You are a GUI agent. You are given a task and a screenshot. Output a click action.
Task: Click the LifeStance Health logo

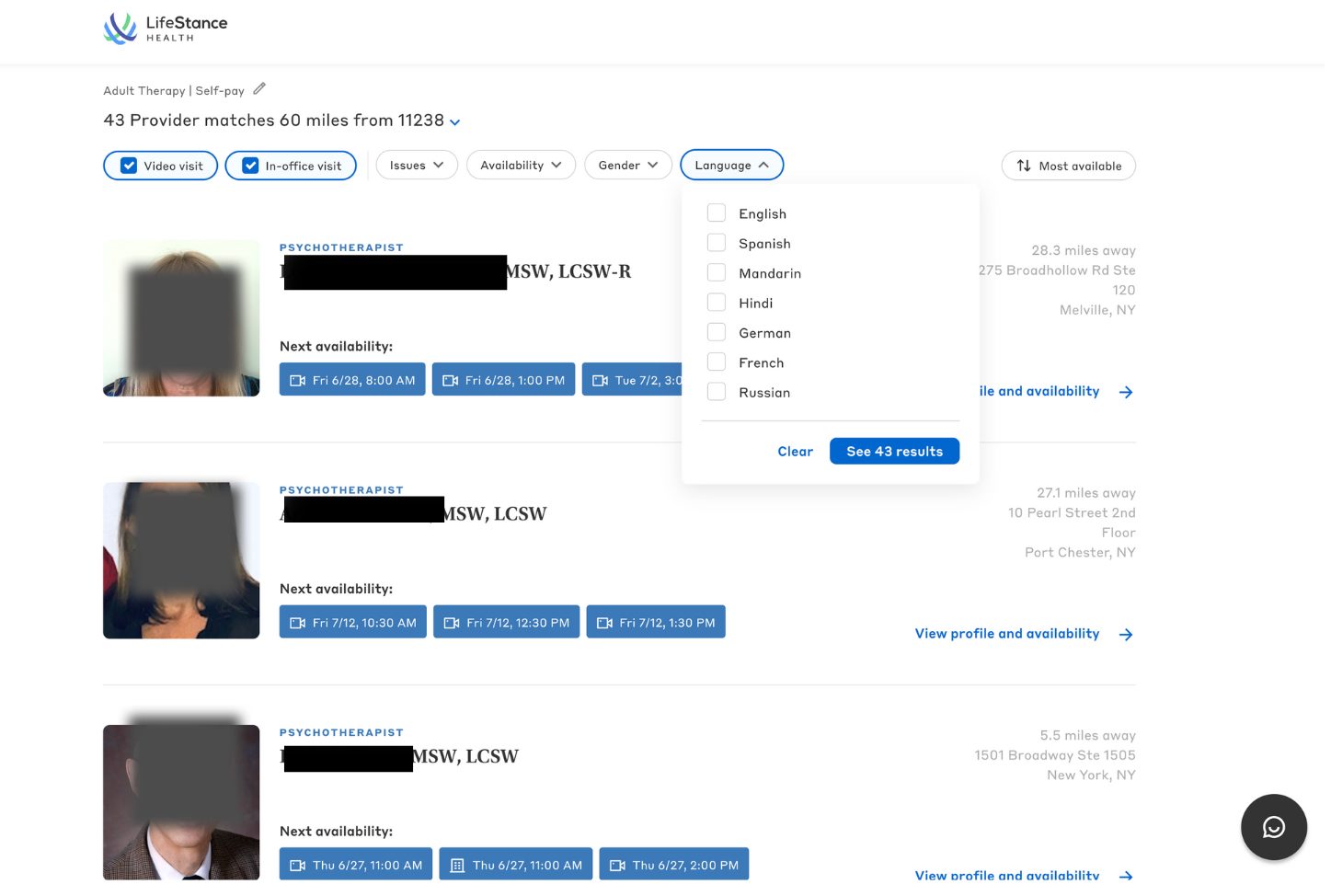point(166,28)
